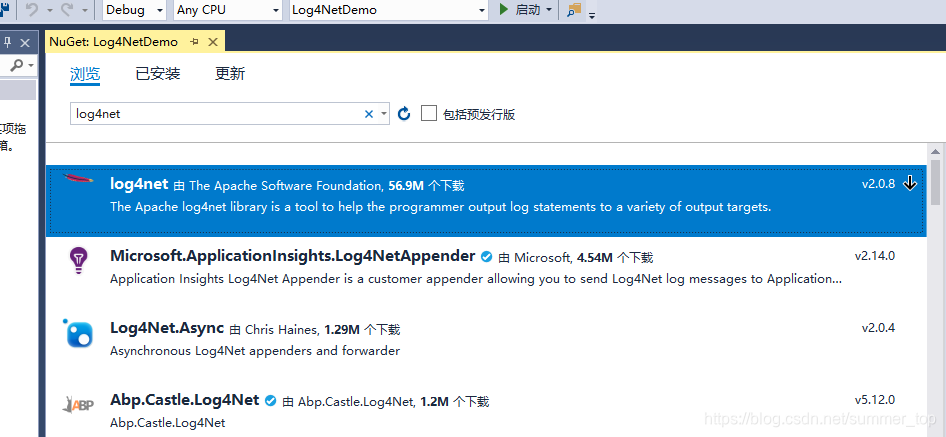Image resolution: width=946 pixels, height=437 pixels.
Task: Install log4net via download arrow icon
Action: (x=910, y=184)
